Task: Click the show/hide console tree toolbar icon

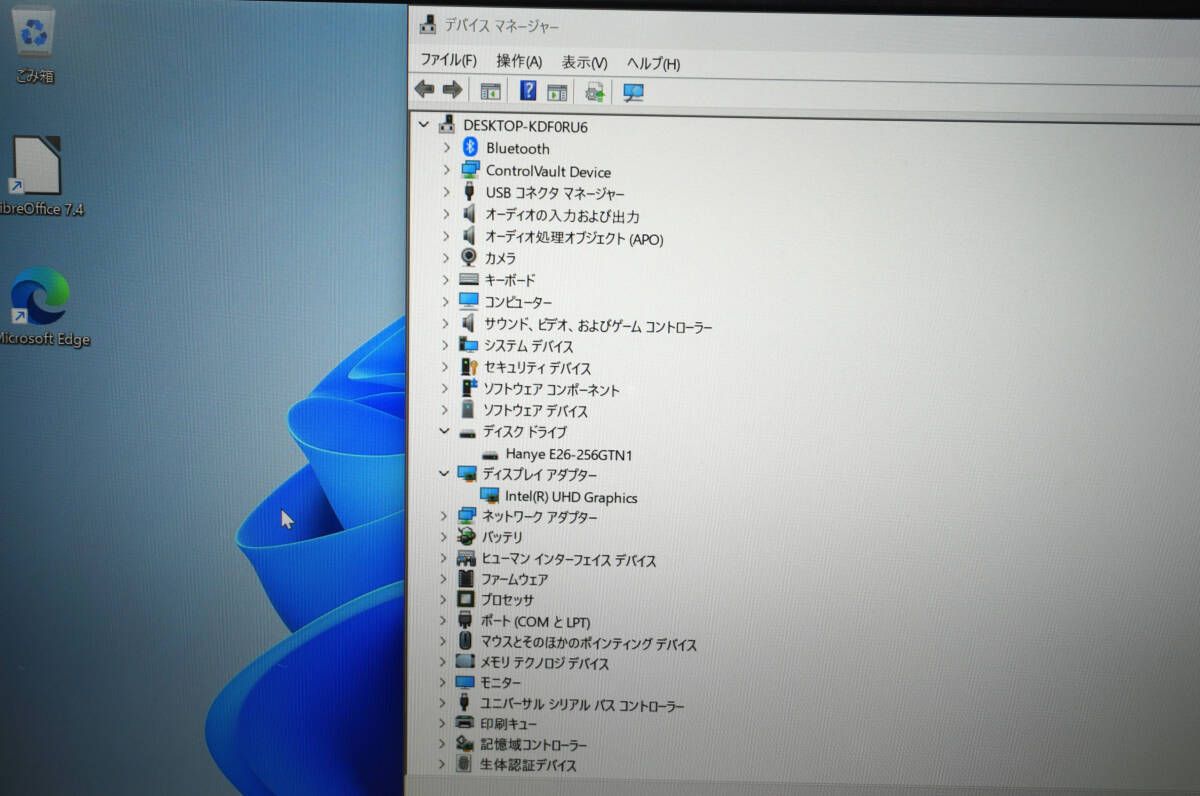Action: pos(490,92)
